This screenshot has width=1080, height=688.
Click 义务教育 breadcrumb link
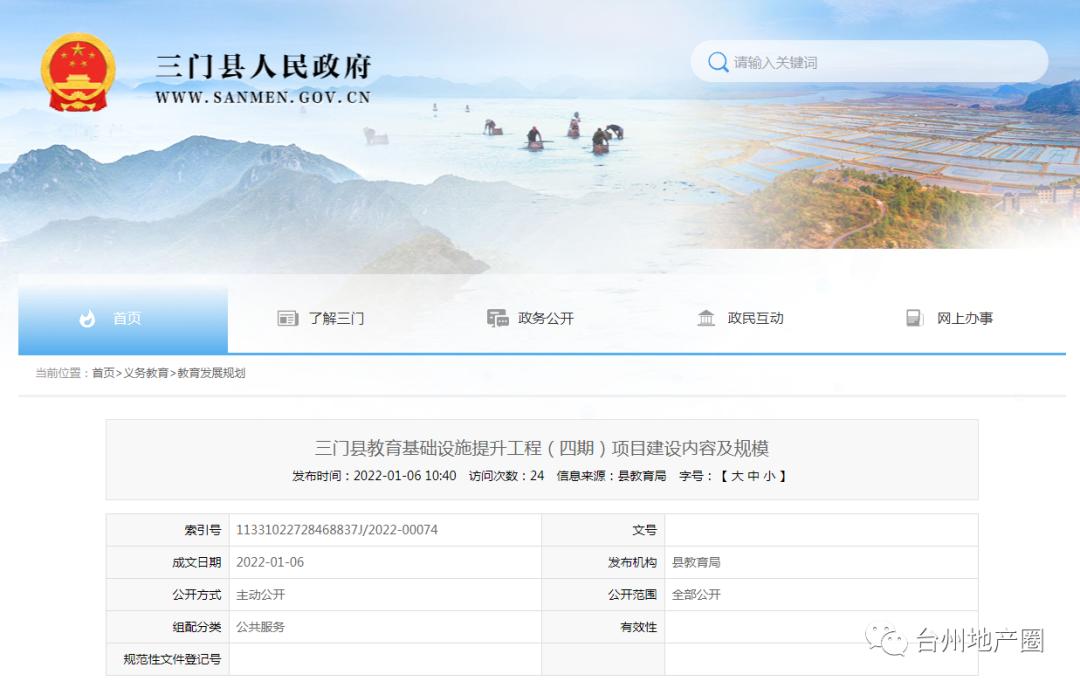(x=146, y=373)
